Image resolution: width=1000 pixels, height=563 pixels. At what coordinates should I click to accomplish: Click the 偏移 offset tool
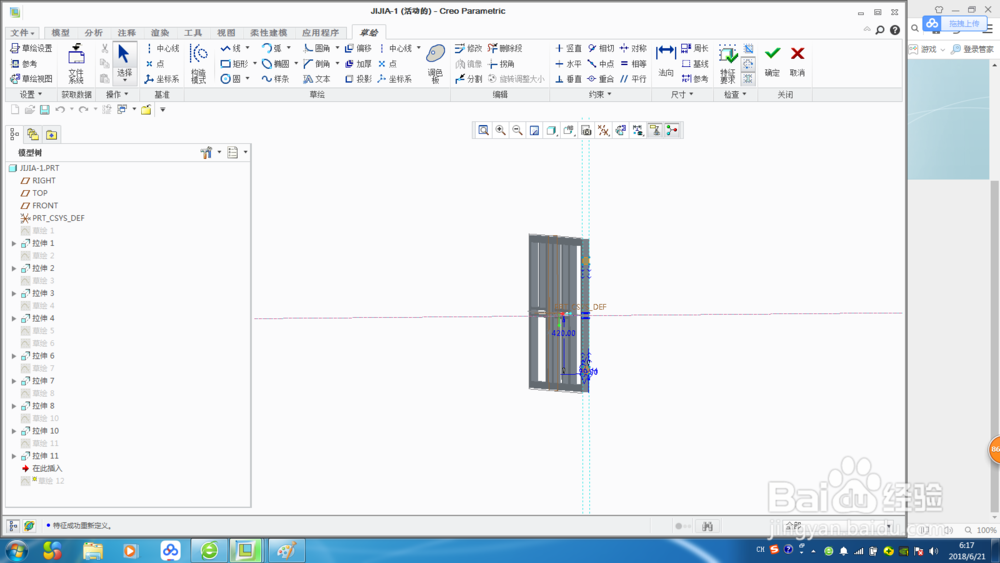coord(358,48)
